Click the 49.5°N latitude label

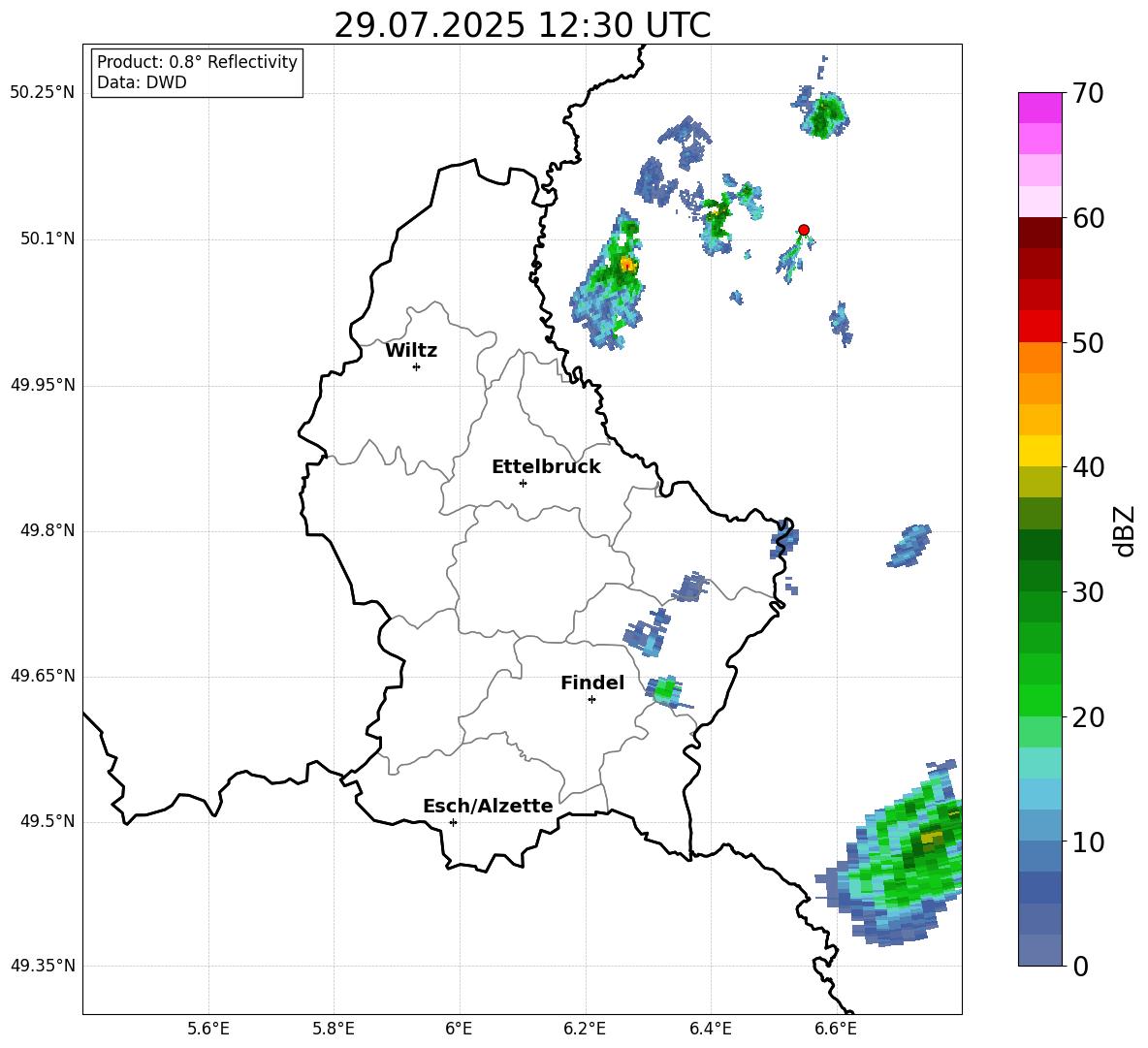(x=47, y=821)
